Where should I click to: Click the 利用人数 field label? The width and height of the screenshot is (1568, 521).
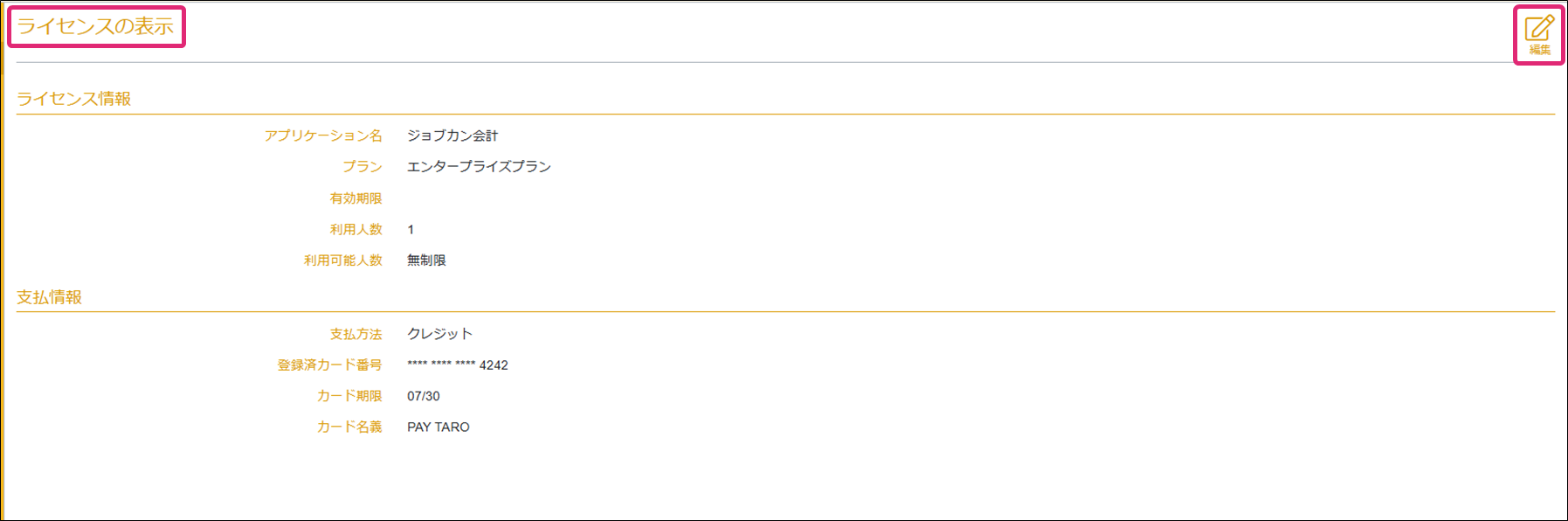356,229
